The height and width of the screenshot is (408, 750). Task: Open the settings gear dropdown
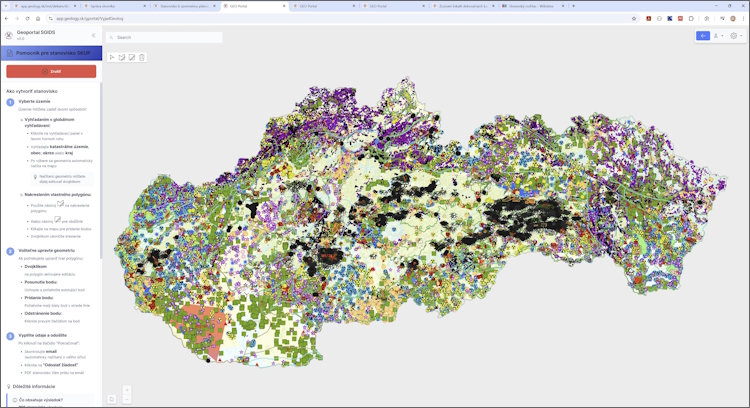[x=735, y=36]
